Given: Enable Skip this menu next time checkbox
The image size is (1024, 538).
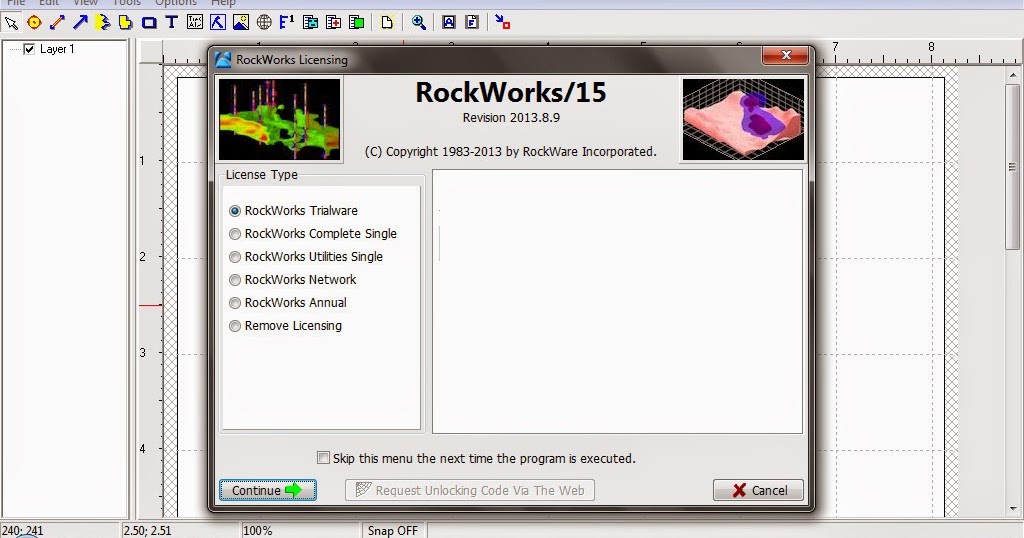Looking at the screenshot, I should tap(323, 458).
